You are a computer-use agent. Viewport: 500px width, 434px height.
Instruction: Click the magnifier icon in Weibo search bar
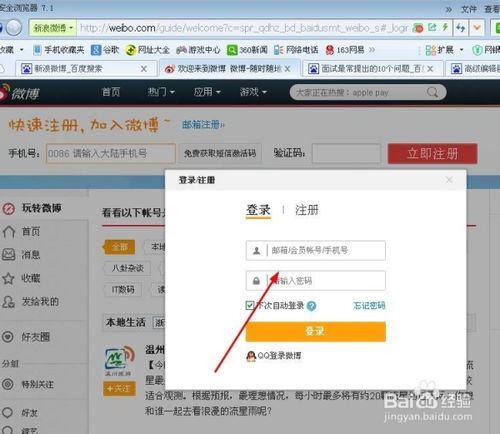(x=432, y=92)
